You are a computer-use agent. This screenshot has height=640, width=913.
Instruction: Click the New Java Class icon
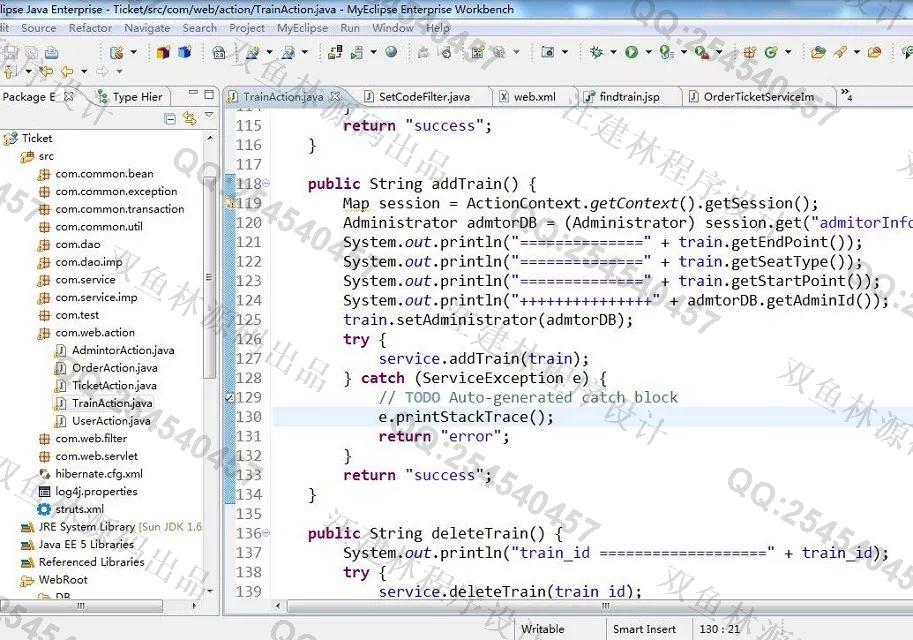[x=772, y=52]
